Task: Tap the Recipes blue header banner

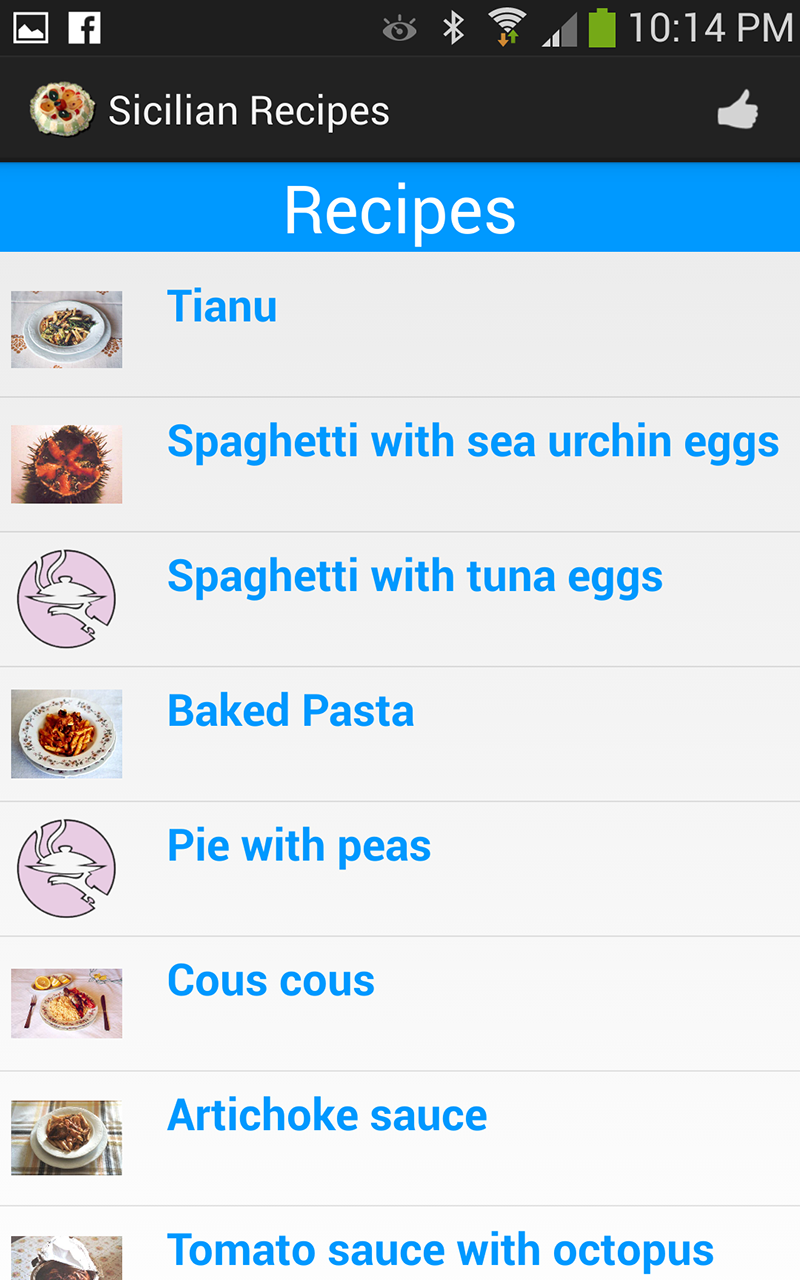Action: 400,208
